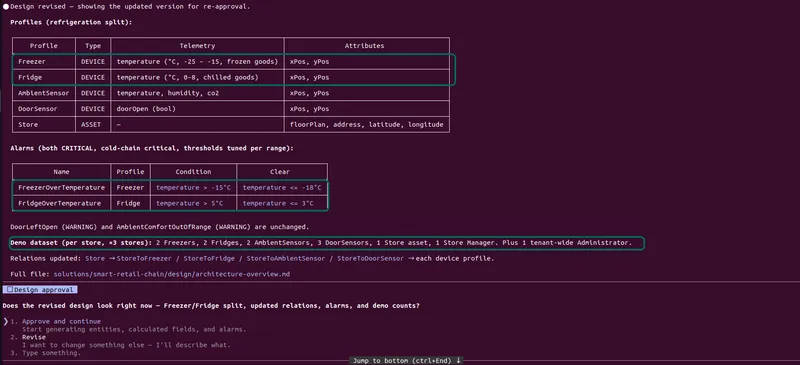Viewport: 800px width, 365px height.
Task: Click chilled goods temperature telemetry cell
Action: (x=197, y=78)
